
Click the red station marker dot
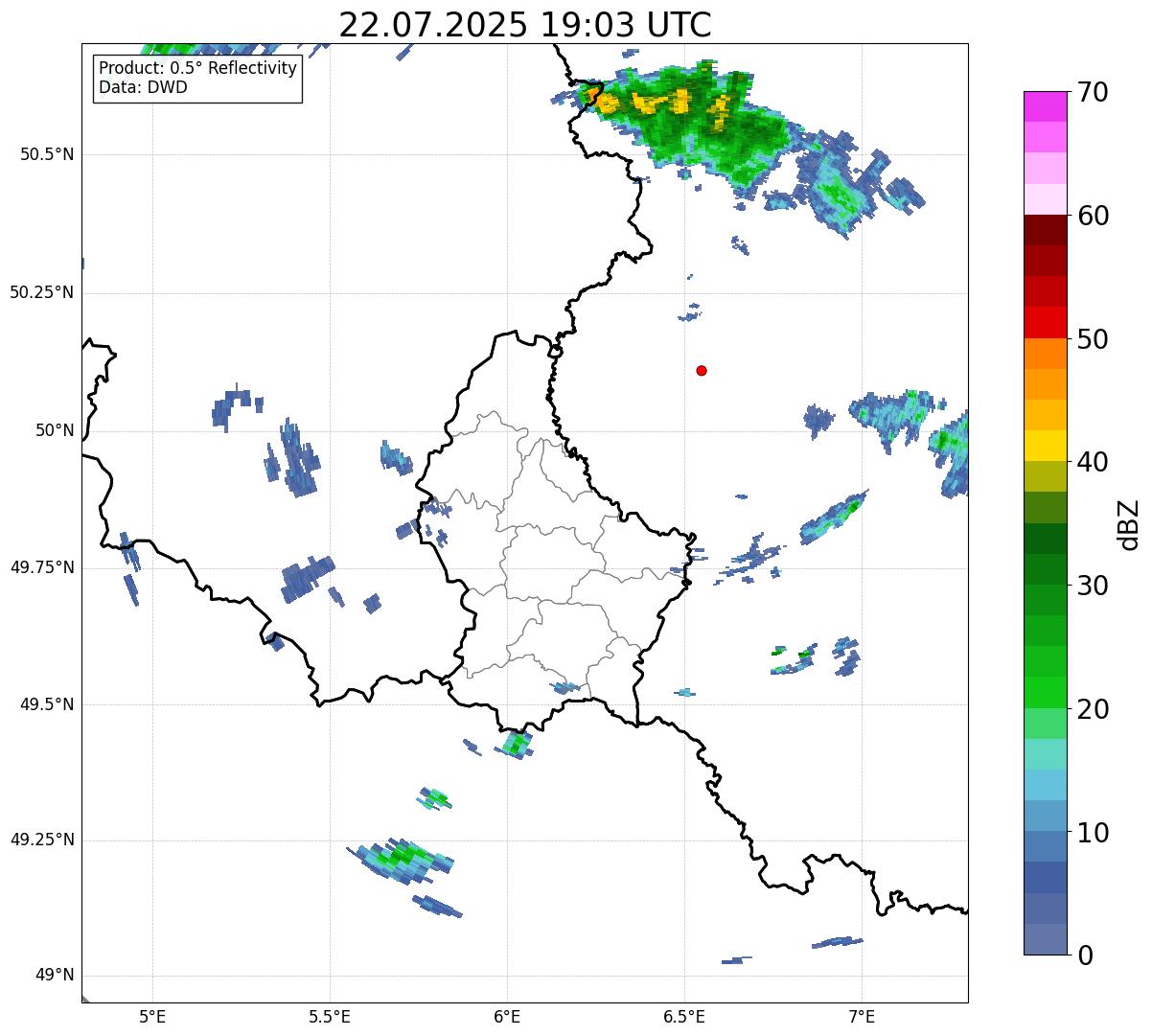(702, 370)
